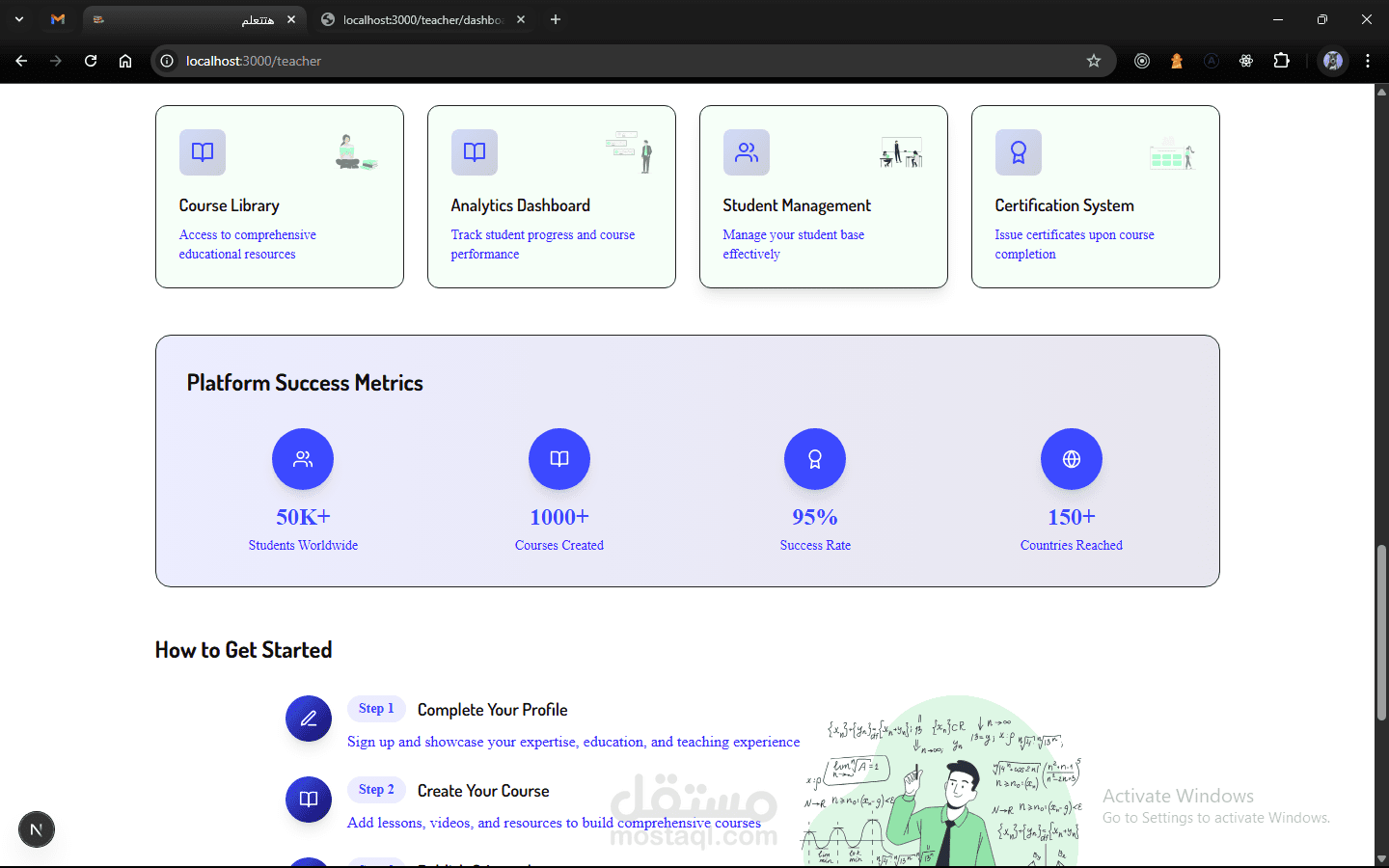Click the Create Your Course book icon
The width and height of the screenshot is (1389, 868).
(309, 800)
